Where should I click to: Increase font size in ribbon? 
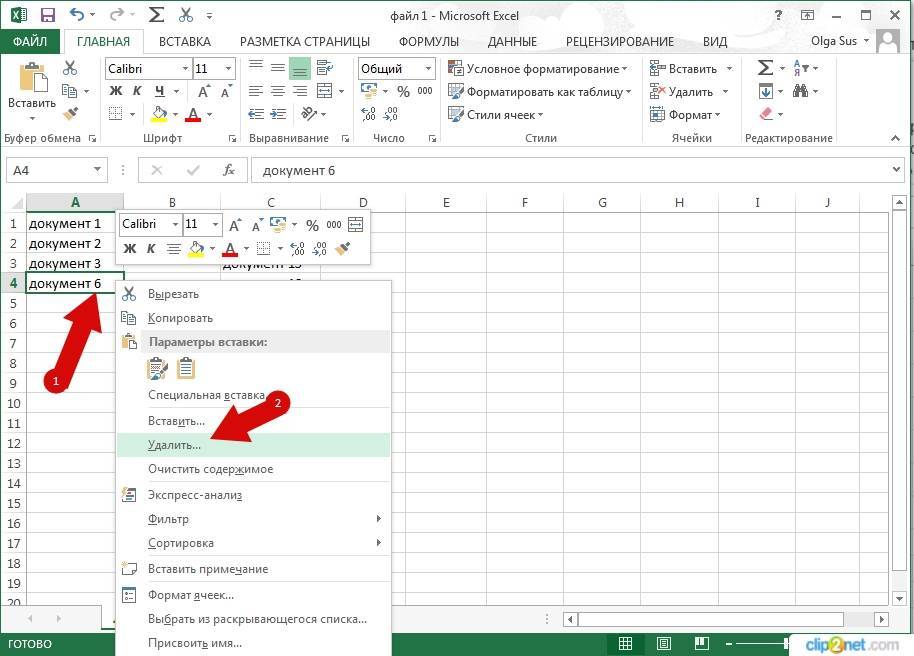pyautogui.click(x=203, y=91)
